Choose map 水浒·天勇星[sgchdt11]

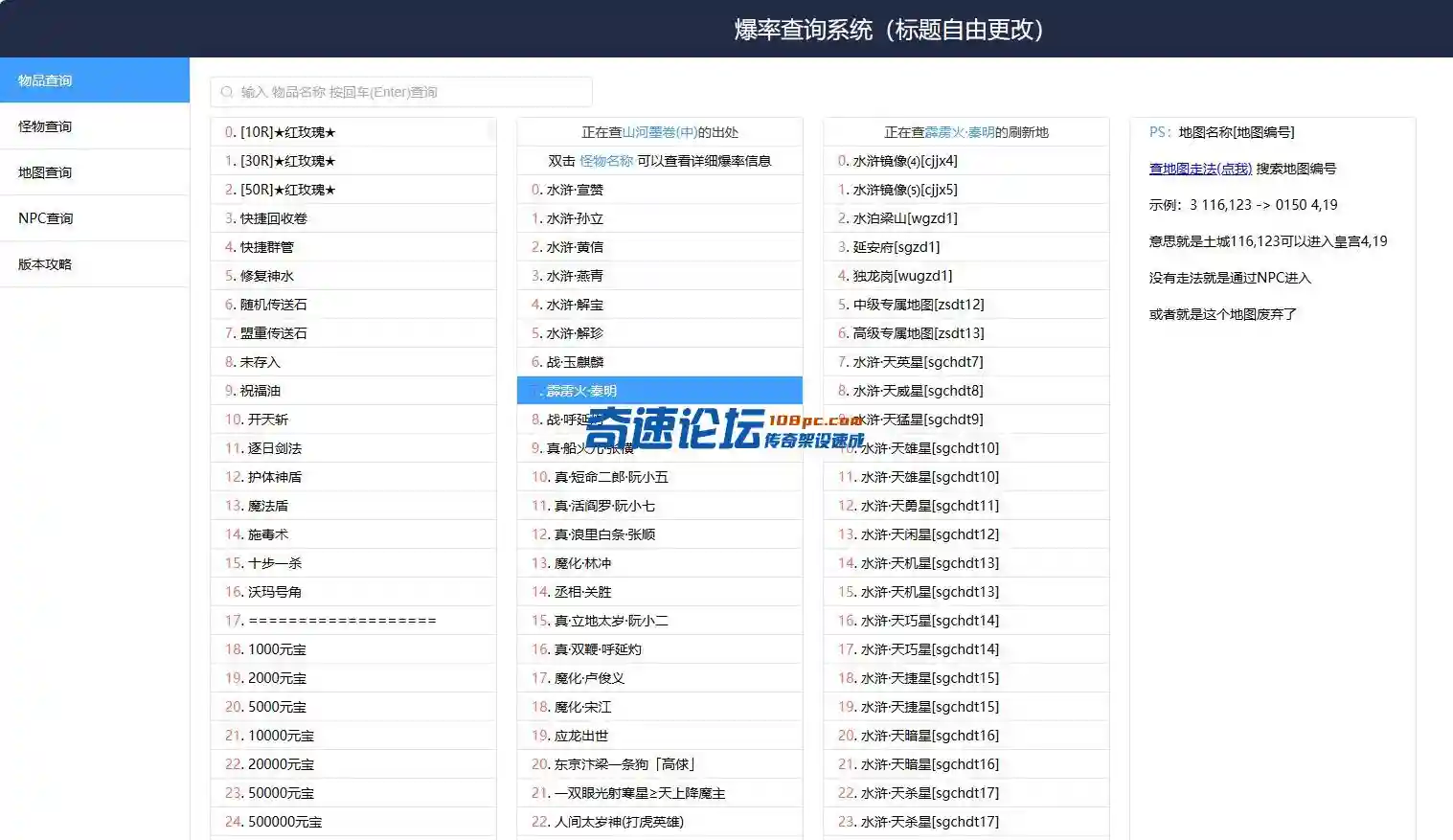click(x=966, y=506)
